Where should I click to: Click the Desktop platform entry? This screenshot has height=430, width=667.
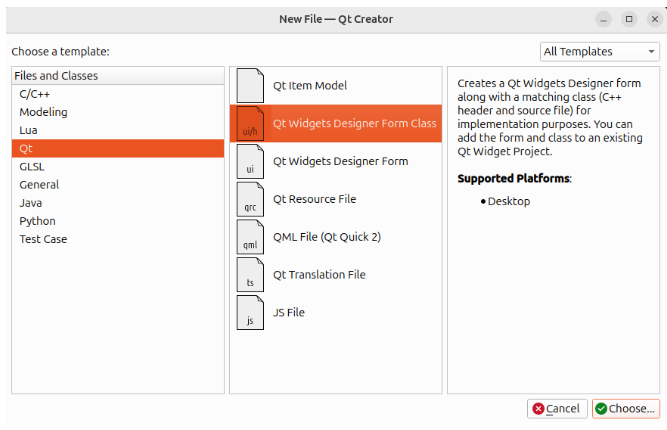tap(509, 201)
